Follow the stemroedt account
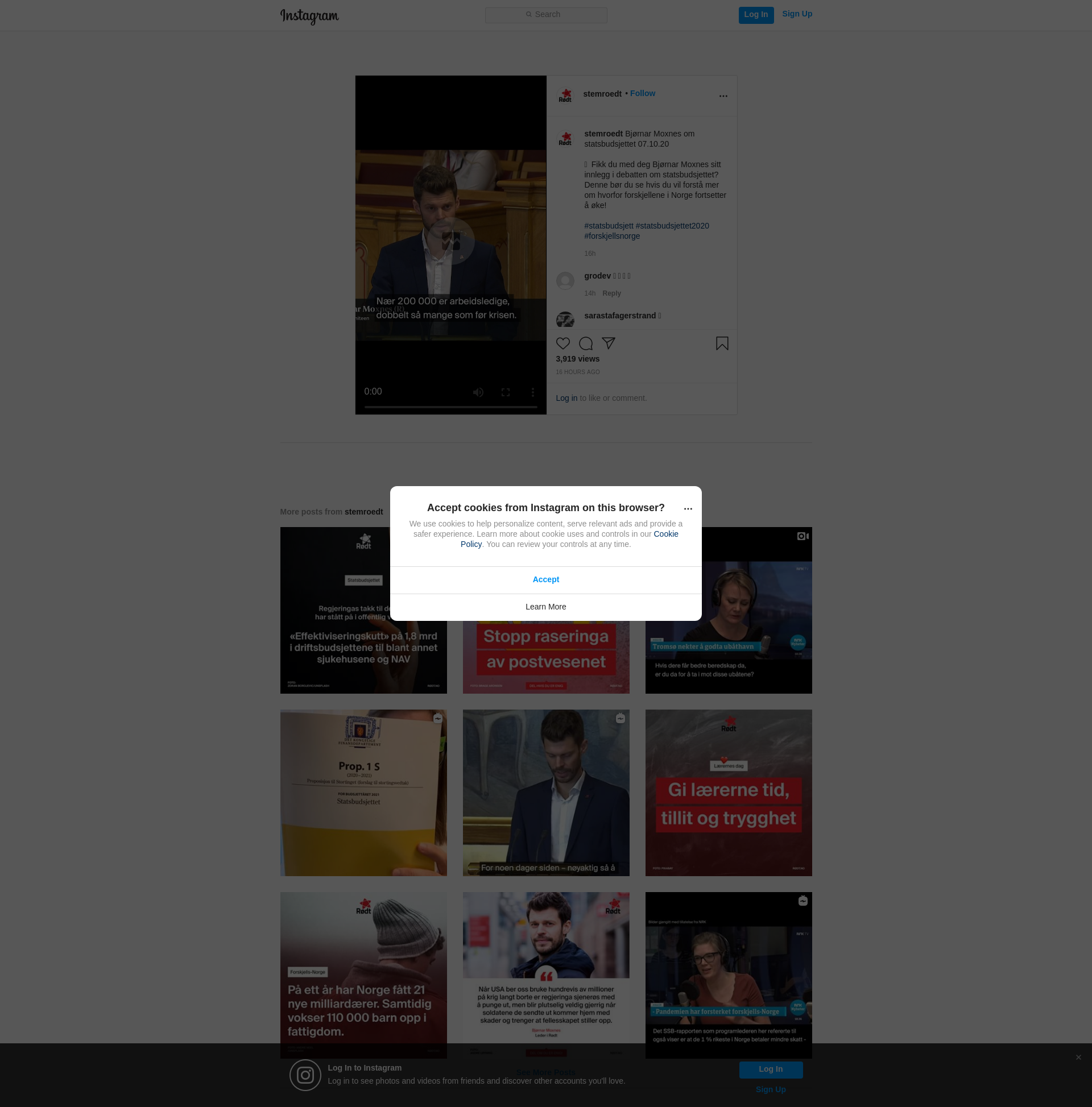The height and width of the screenshot is (1107, 1092). 642,93
